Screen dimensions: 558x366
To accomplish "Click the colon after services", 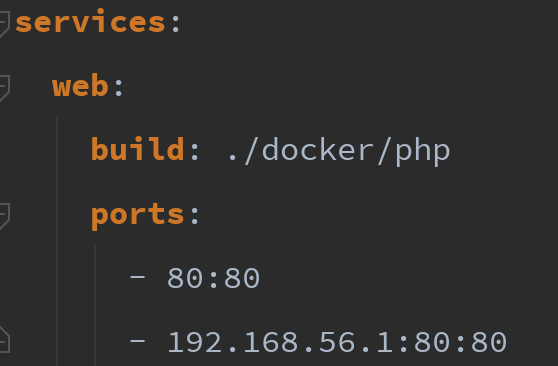I will (175, 24).
